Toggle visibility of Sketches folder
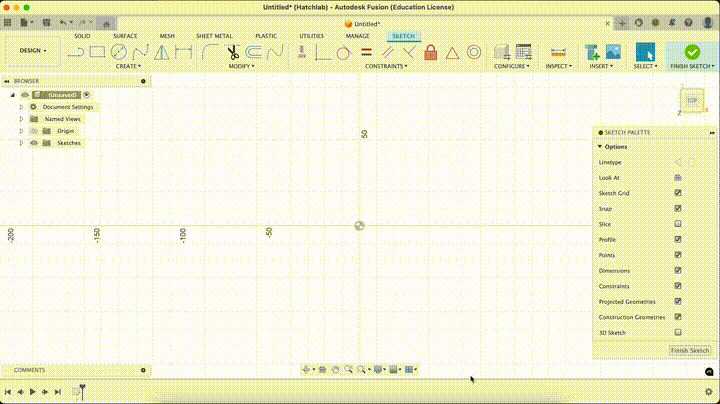This screenshot has width=720, height=404. click(34, 143)
